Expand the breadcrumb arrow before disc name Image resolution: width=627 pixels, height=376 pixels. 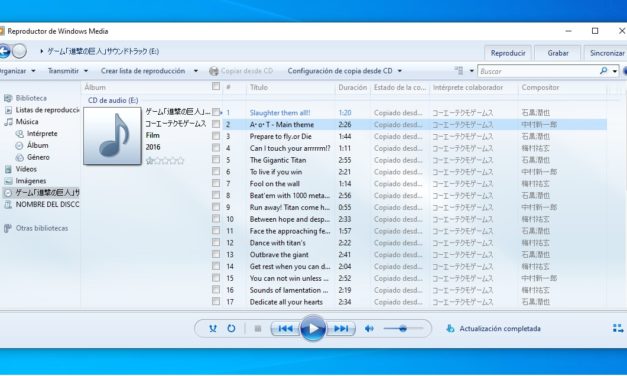42,51
